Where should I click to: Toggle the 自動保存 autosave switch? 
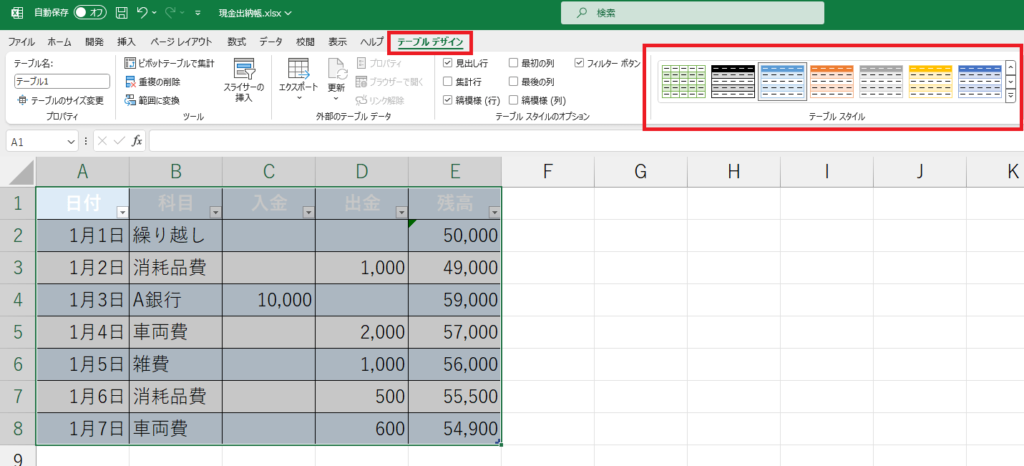click(x=92, y=13)
